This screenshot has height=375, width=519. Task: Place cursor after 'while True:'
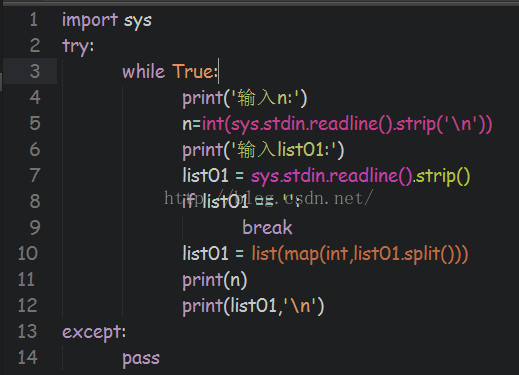[218, 71]
